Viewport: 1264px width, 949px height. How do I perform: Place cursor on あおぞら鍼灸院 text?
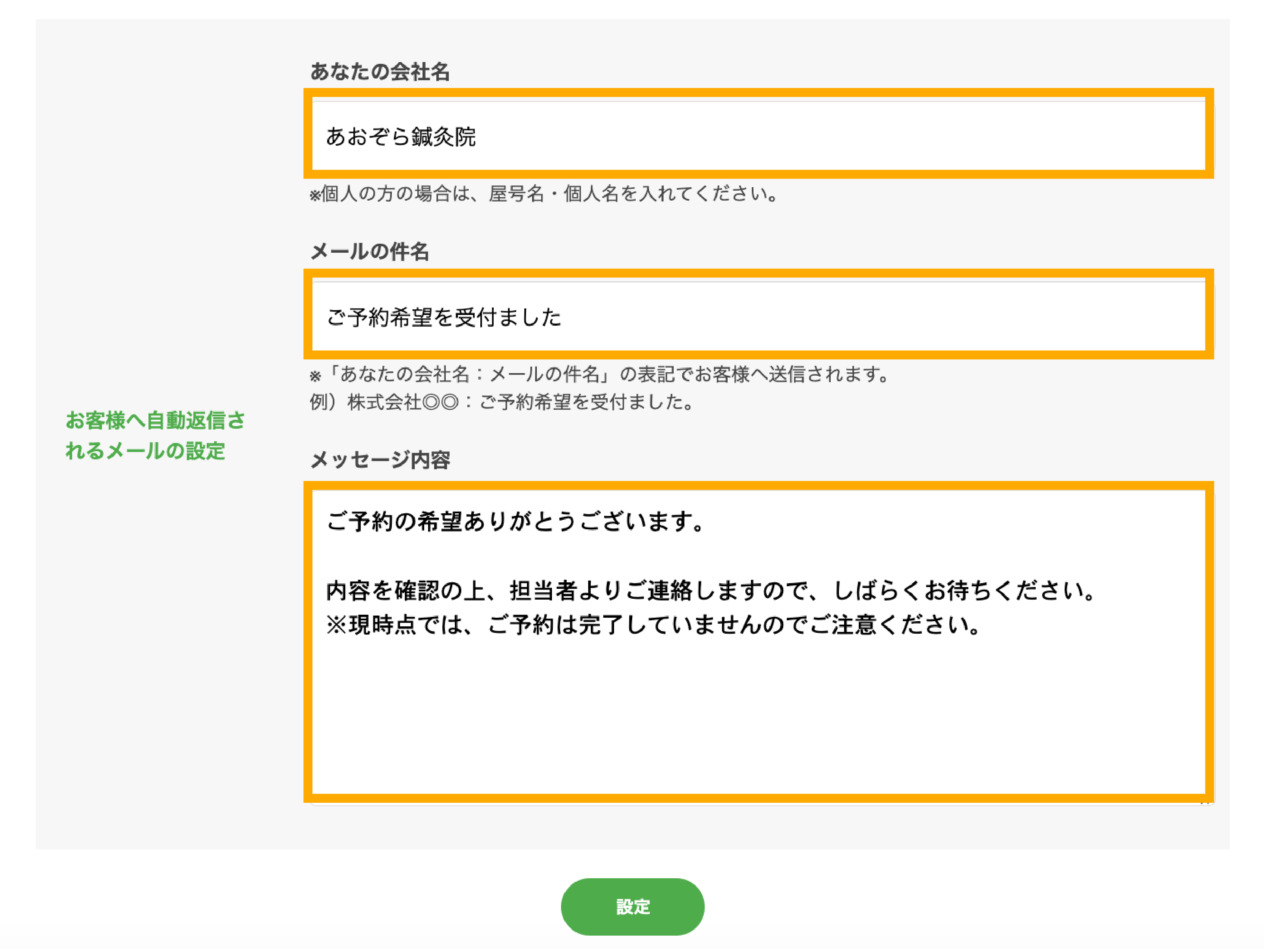tap(401, 137)
